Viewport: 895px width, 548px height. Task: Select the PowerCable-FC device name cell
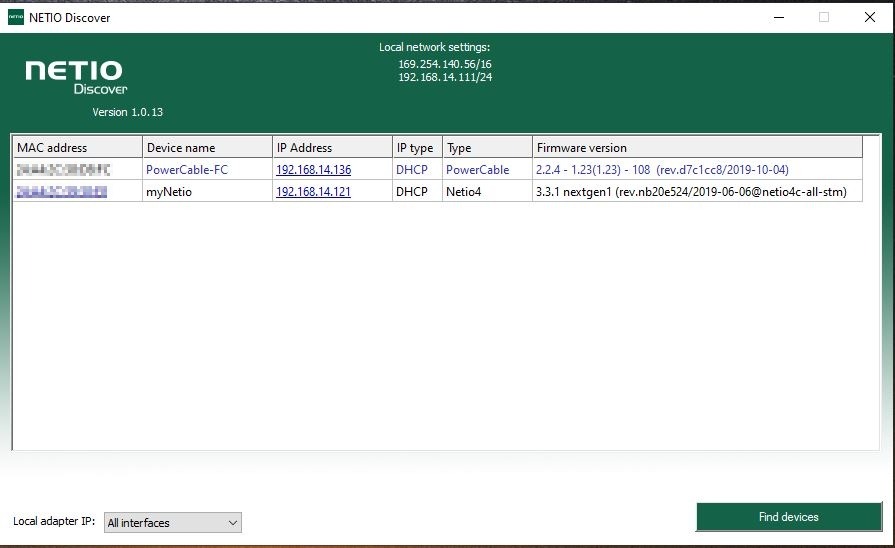pos(207,170)
